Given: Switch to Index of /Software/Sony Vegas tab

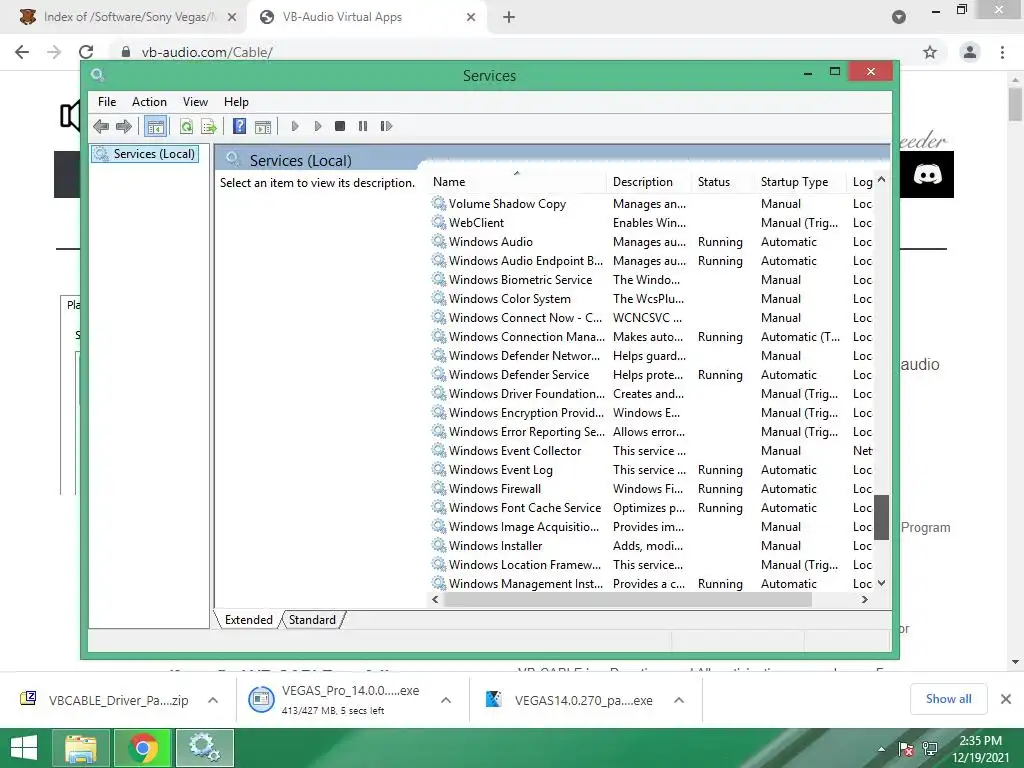Looking at the screenshot, I should (x=129, y=17).
